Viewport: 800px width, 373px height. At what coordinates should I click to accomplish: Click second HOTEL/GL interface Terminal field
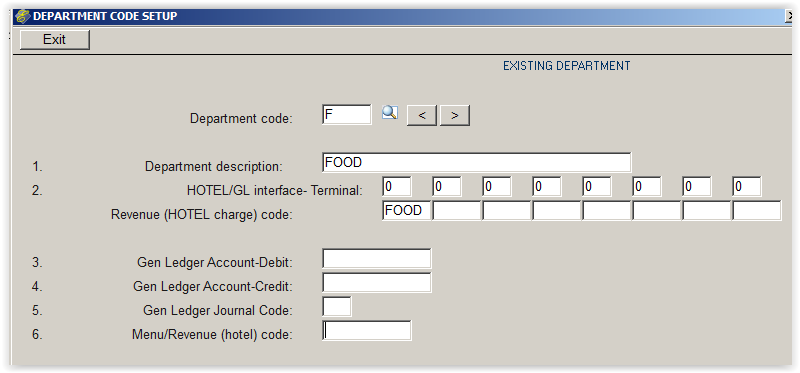[446, 187]
